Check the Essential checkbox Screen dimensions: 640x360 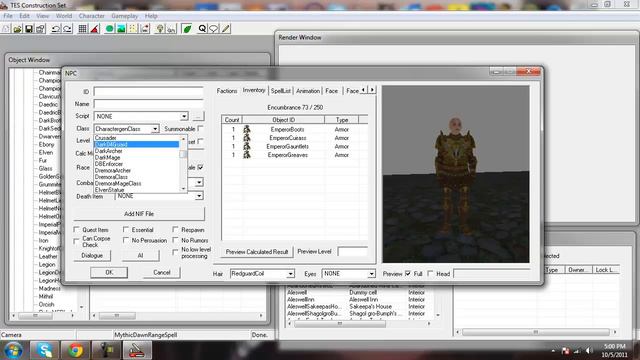(126, 229)
